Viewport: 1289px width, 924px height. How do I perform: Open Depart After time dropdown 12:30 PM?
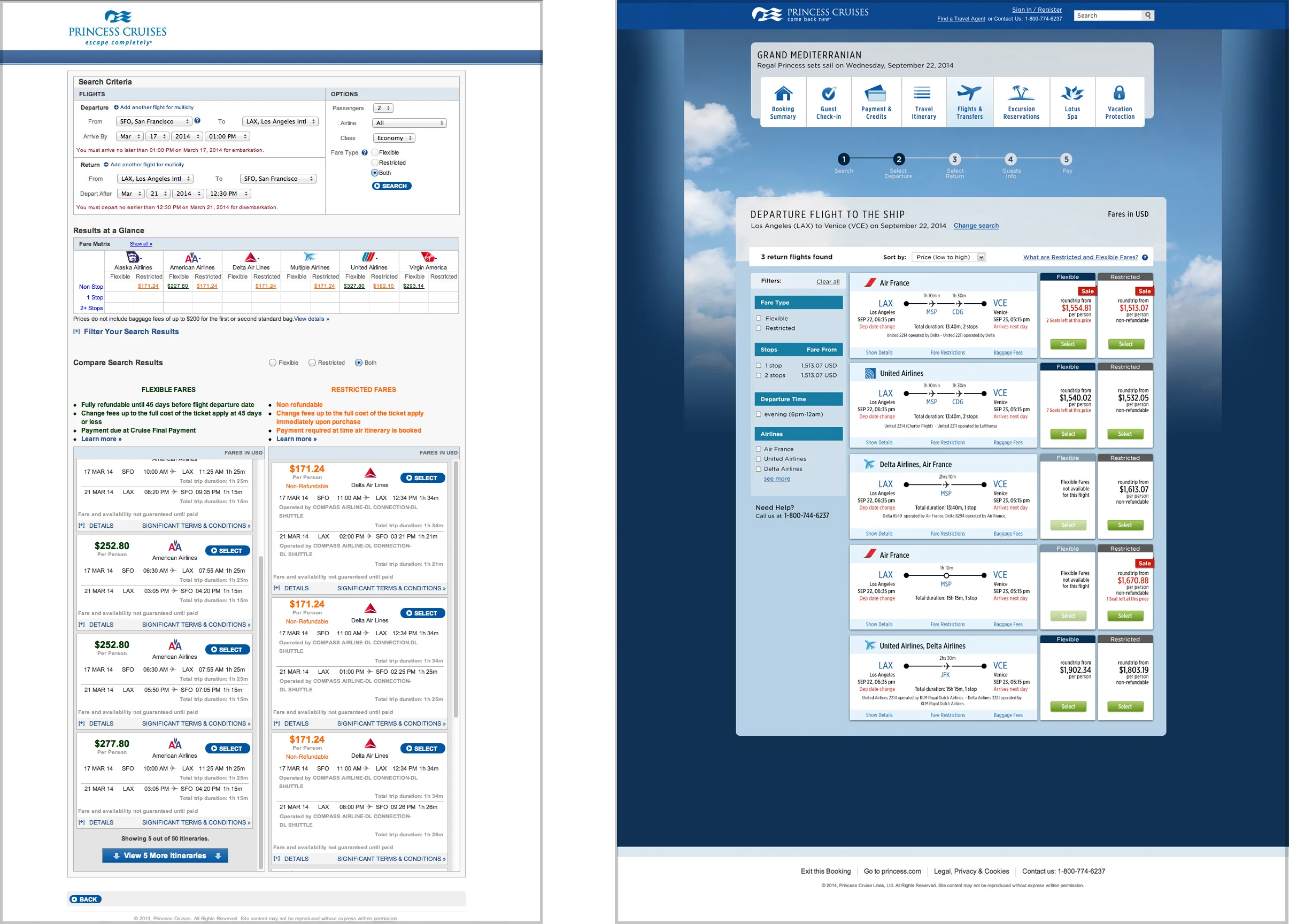pyautogui.click(x=228, y=194)
